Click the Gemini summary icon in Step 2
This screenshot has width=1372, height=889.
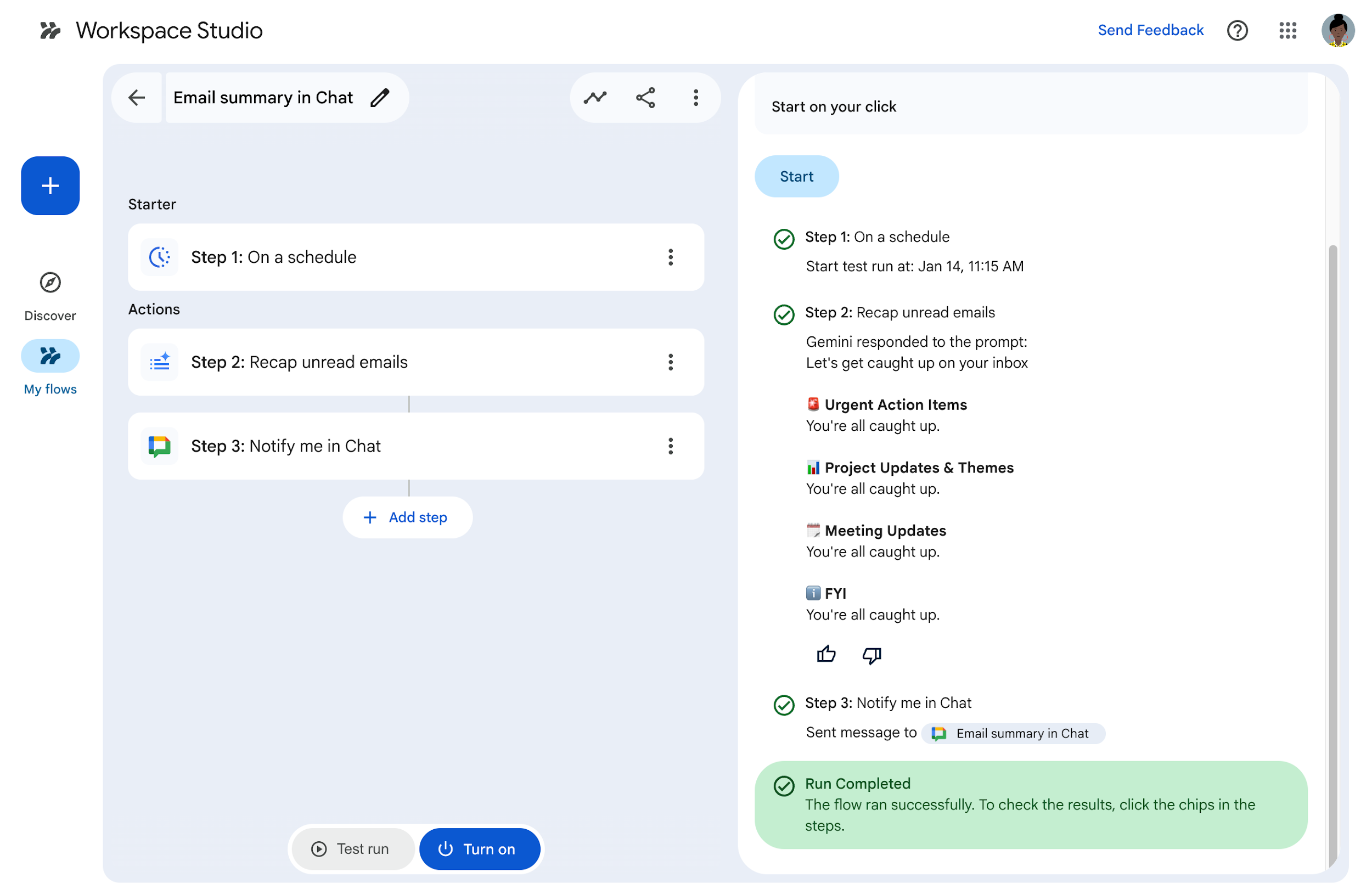(160, 362)
